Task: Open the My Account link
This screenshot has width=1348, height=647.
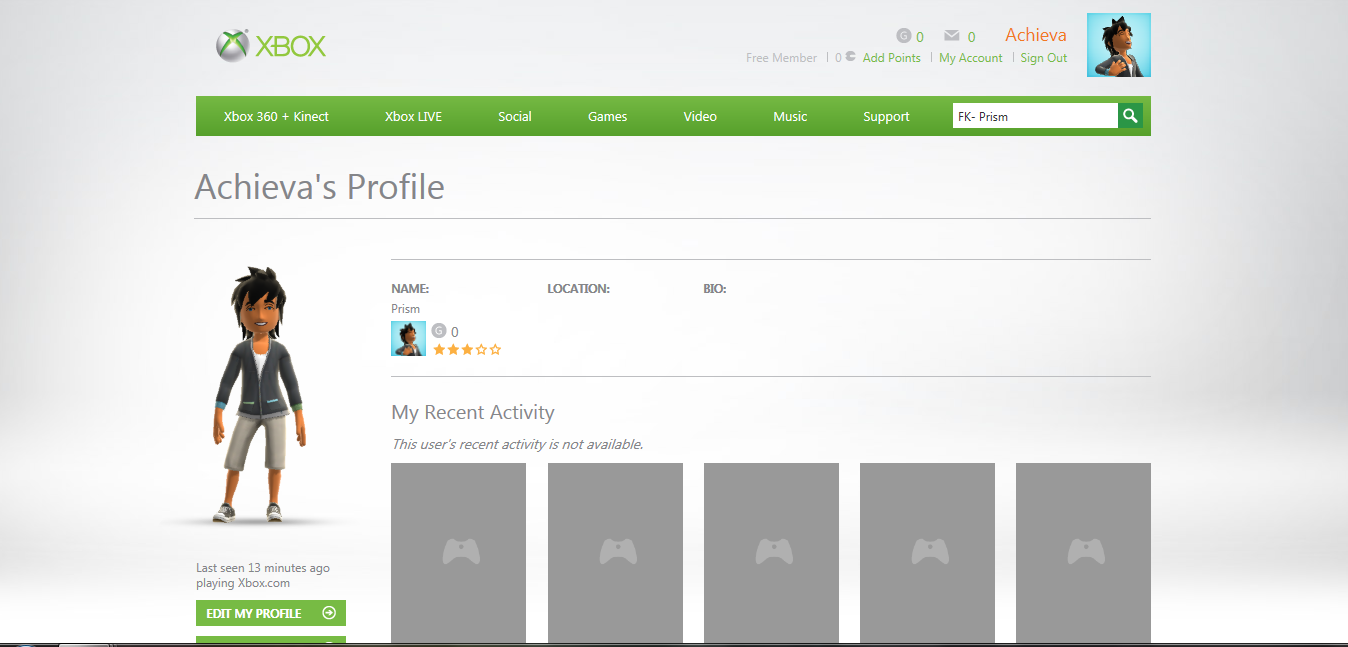Action: point(970,58)
